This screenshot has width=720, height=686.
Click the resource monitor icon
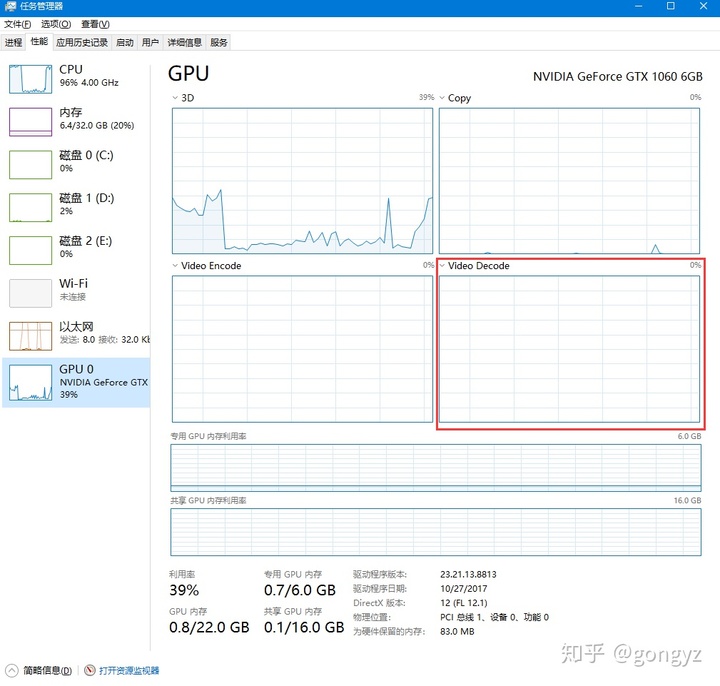(x=90, y=670)
